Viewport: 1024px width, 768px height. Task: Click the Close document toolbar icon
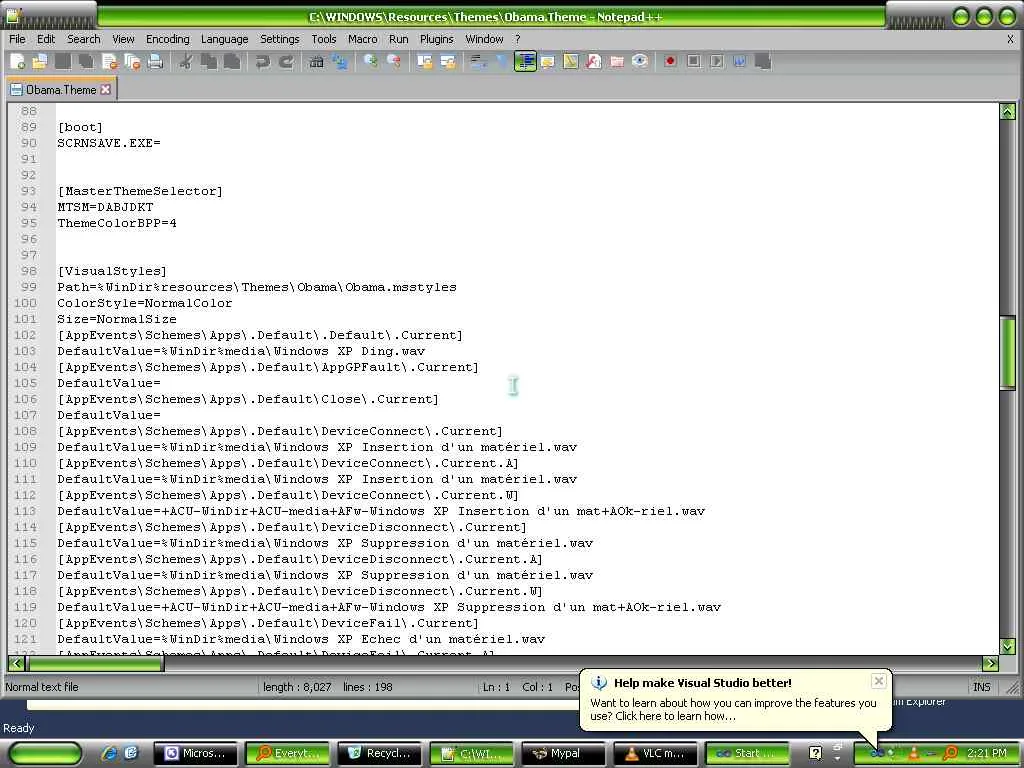pos(109,61)
